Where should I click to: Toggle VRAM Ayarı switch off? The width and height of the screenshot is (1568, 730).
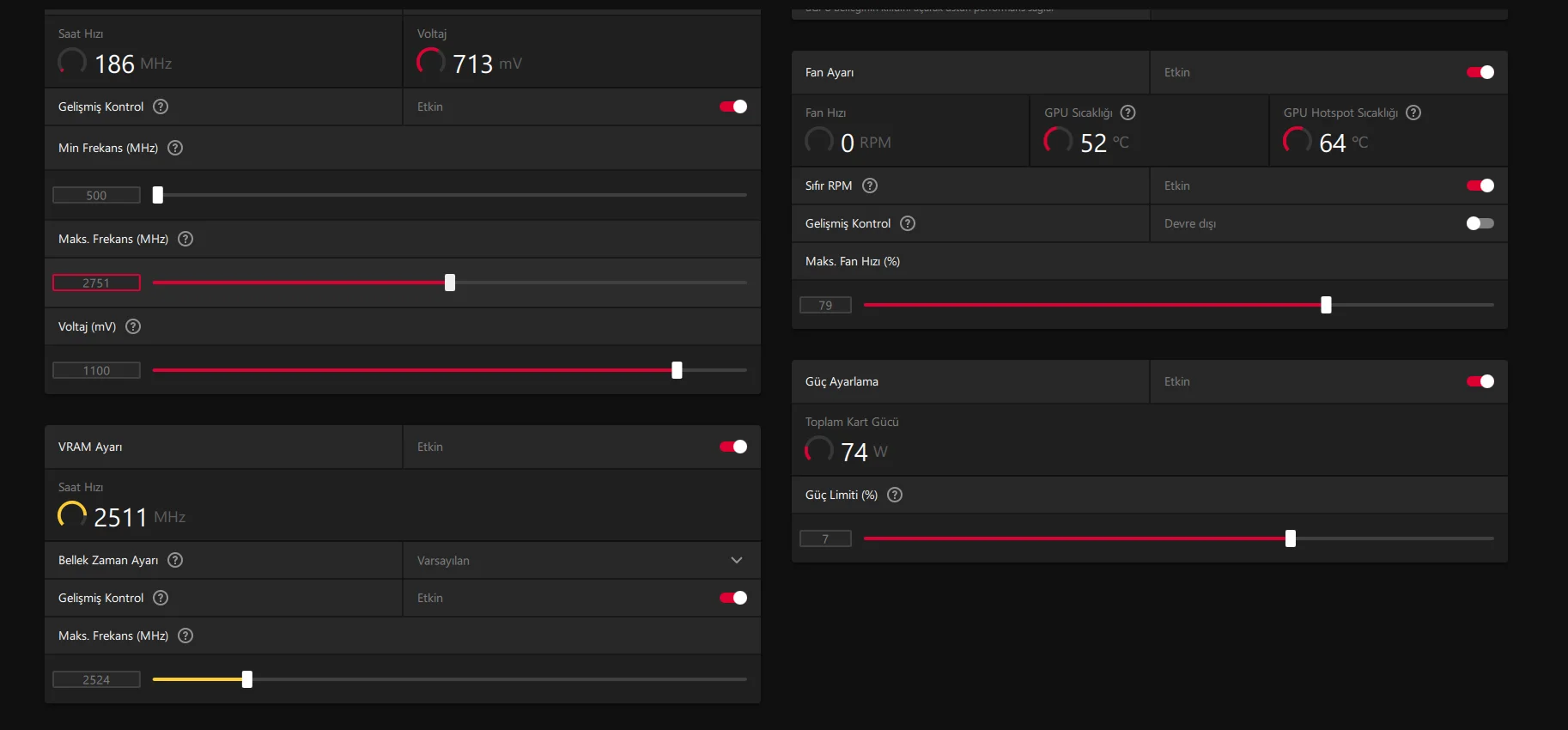tap(733, 447)
